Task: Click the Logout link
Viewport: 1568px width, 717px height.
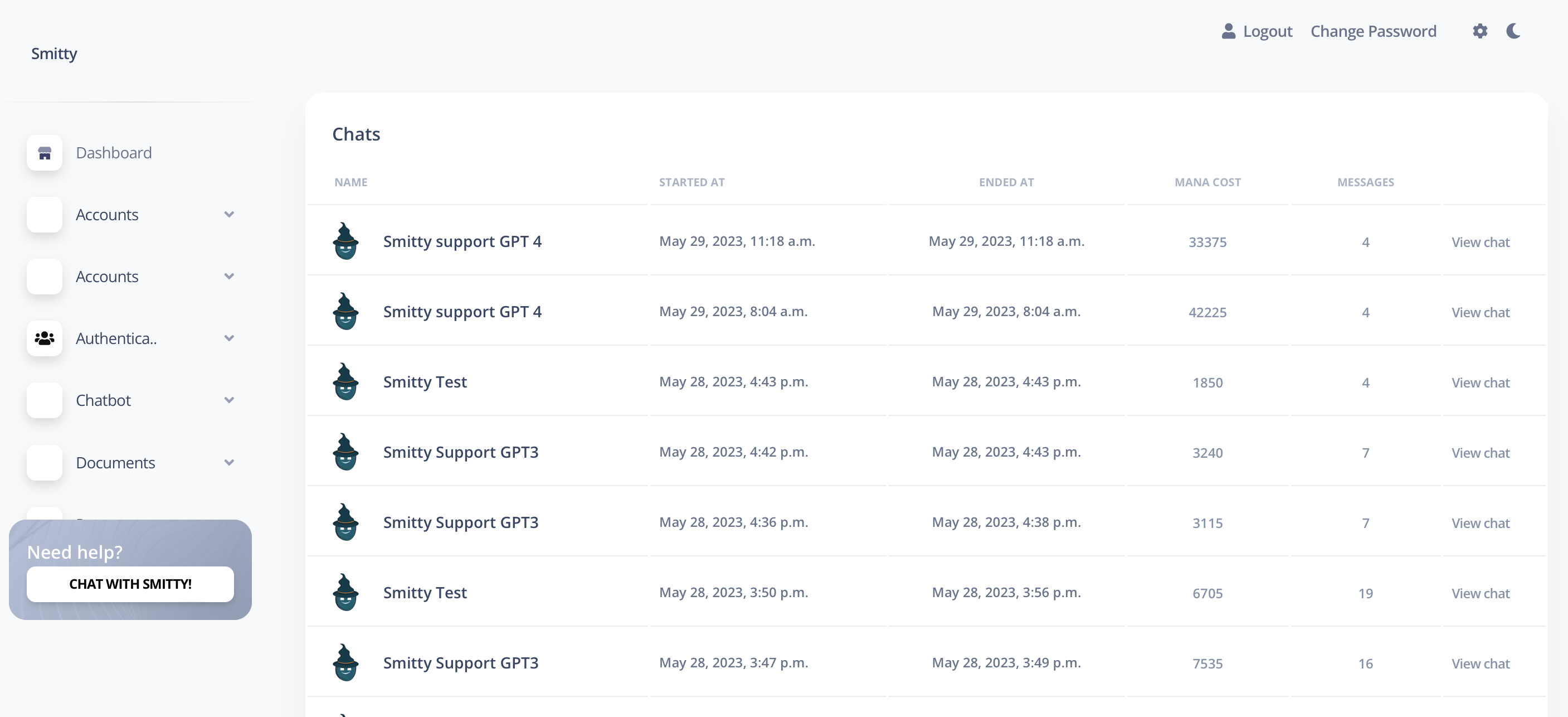Action: pyautogui.click(x=1267, y=31)
